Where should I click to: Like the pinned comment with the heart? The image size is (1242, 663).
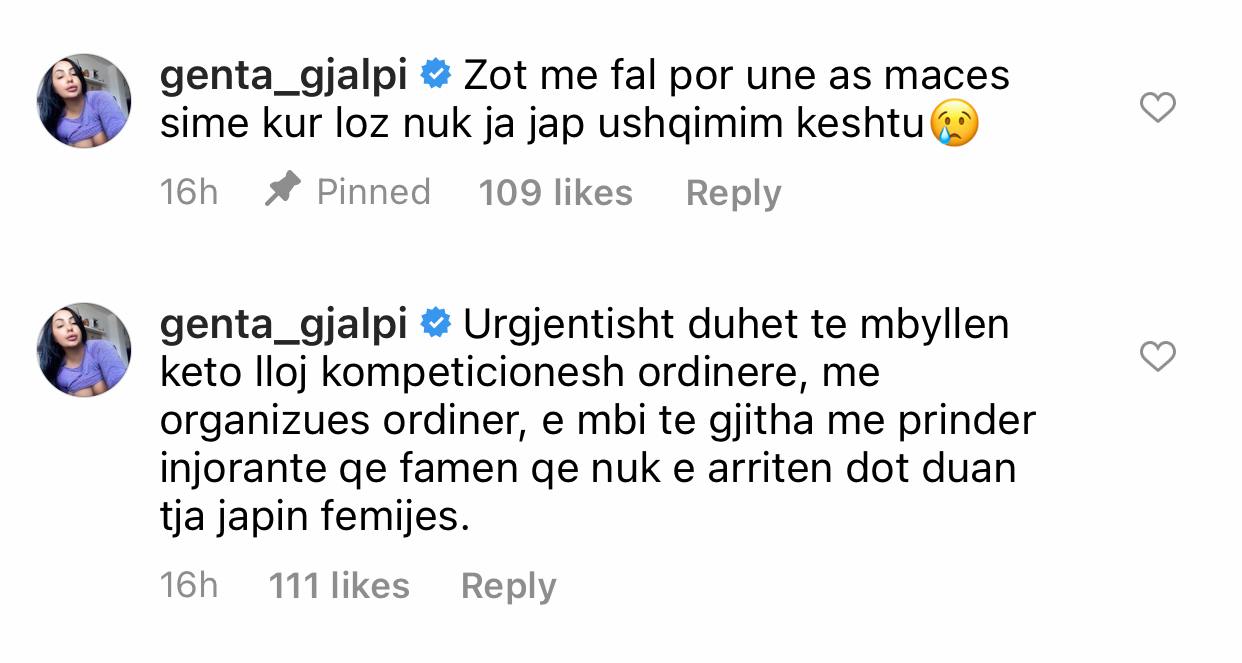click(1157, 107)
